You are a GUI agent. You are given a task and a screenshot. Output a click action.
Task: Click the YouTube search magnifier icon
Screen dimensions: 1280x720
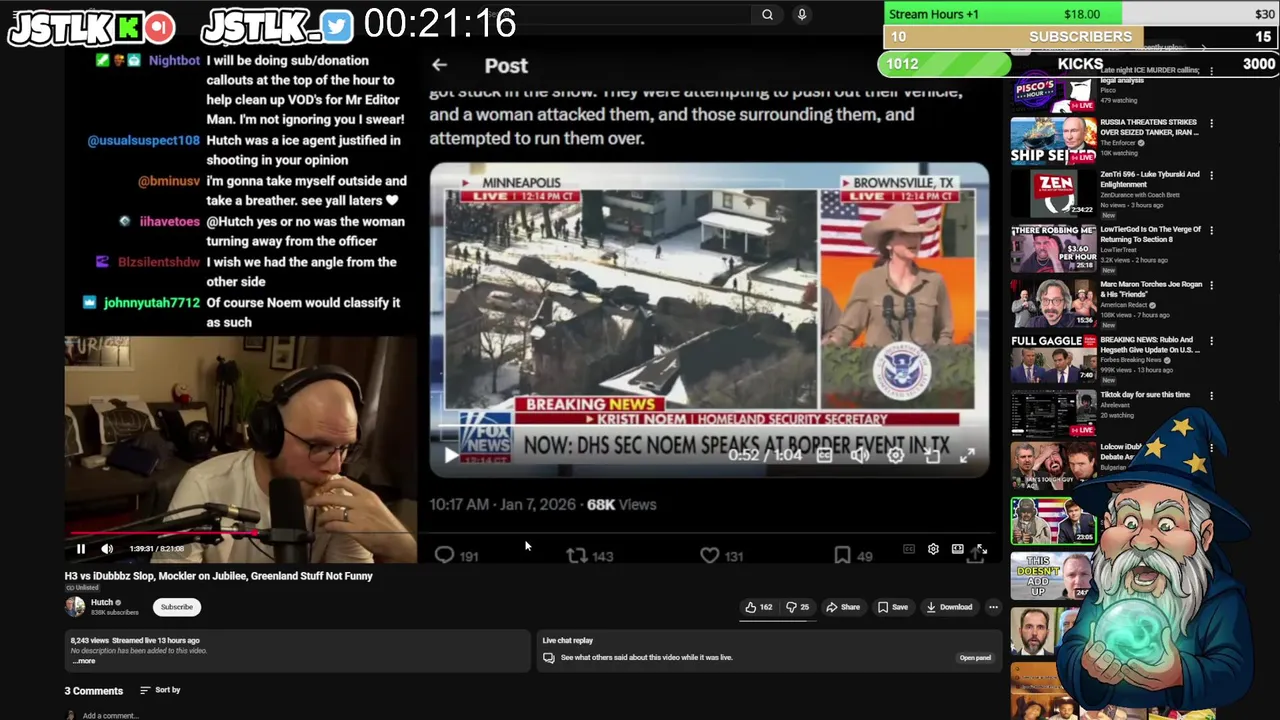(767, 14)
